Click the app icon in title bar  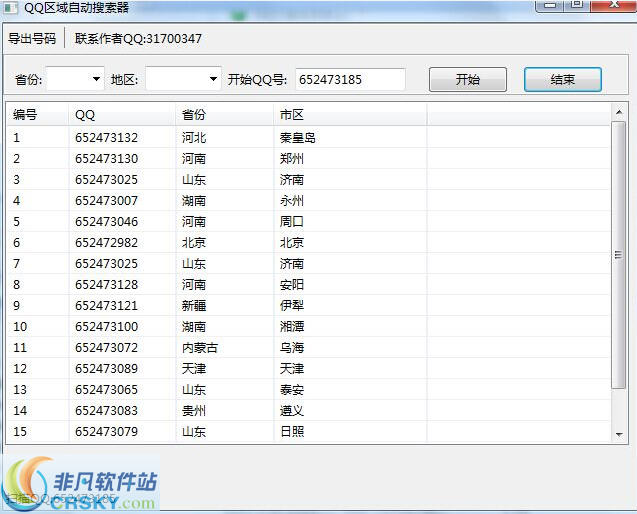click(x=10, y=8)
